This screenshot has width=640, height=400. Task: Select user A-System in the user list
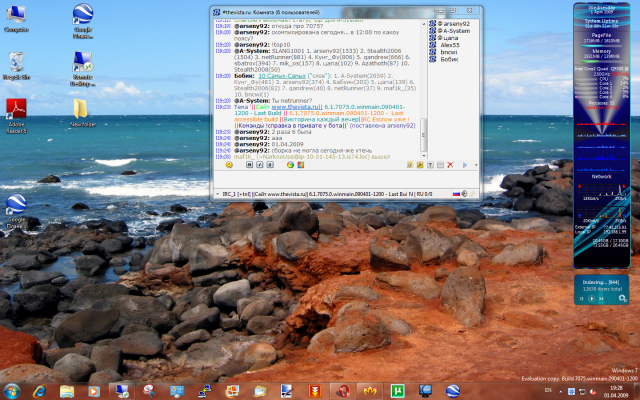click(450, 31)
